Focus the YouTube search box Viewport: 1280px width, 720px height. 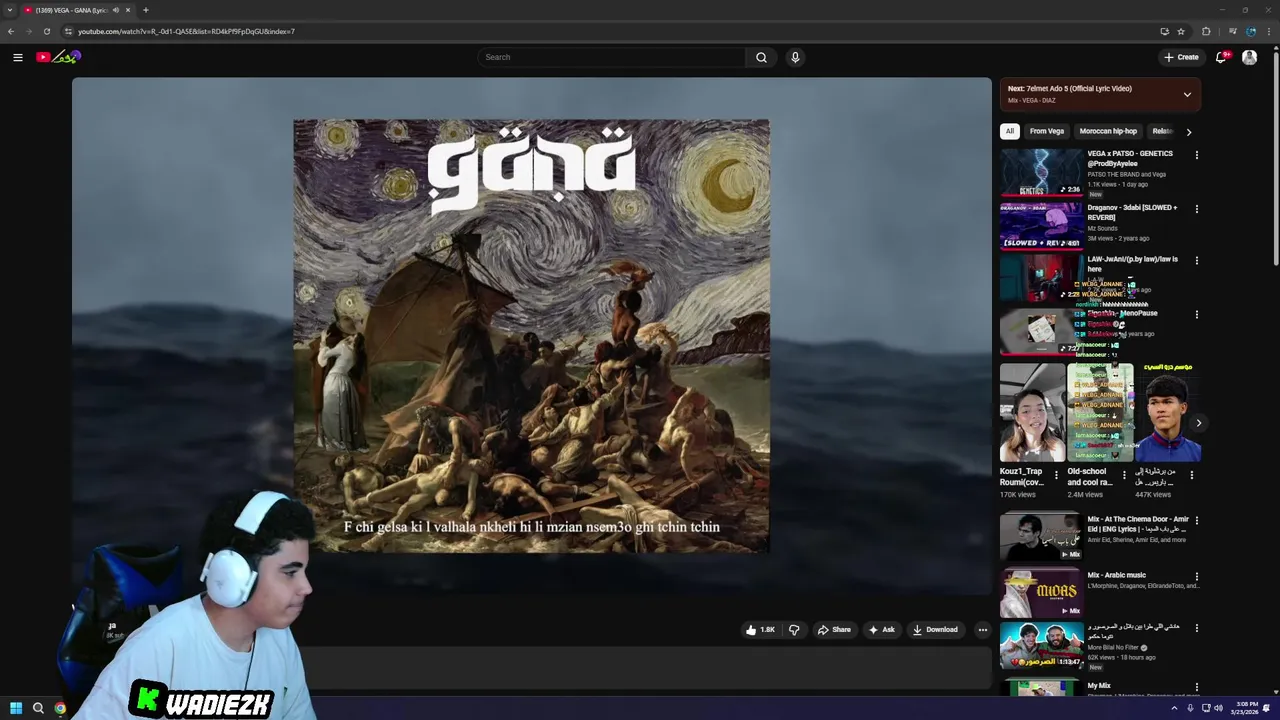(x=611, y=57)
